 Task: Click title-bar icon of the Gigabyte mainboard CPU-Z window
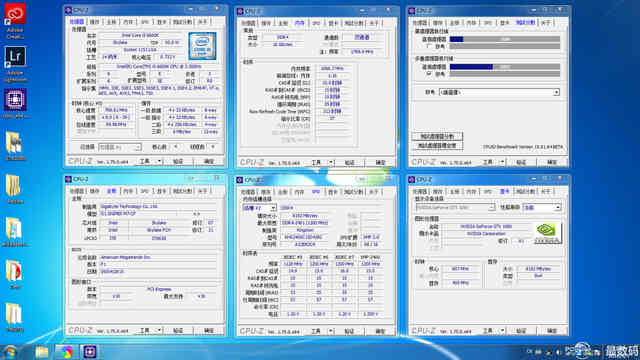69,179
